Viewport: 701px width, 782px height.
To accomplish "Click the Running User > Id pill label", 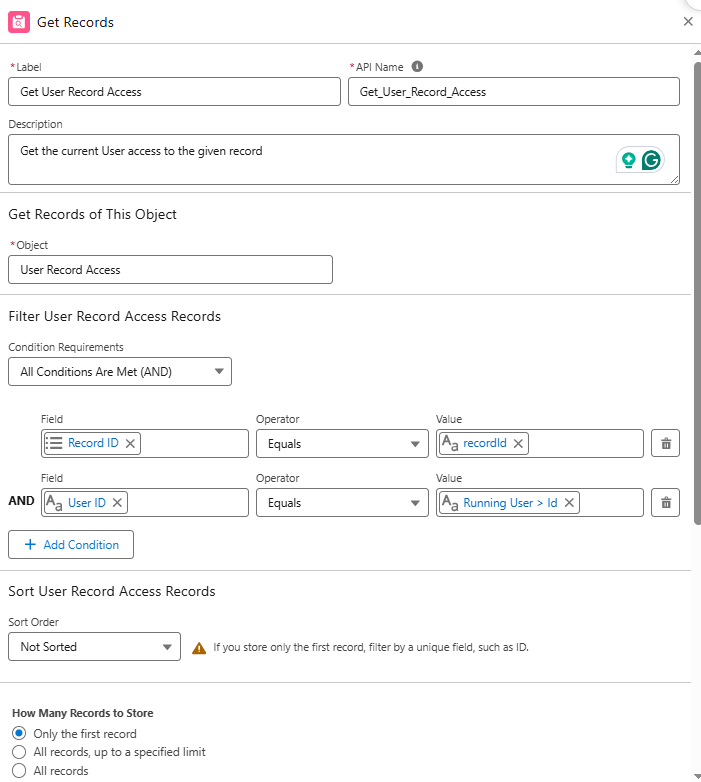I will coord(510,503).
